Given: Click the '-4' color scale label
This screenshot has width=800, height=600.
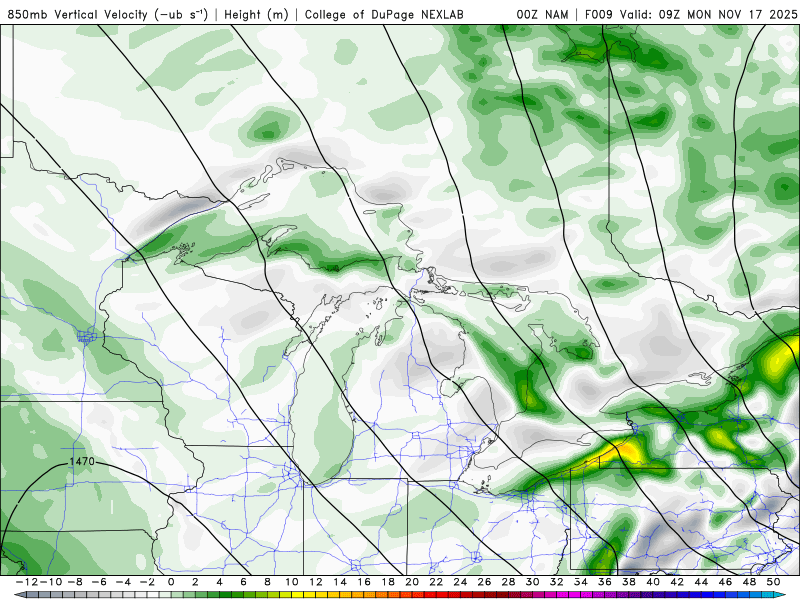Looking at the screenshot, I should pos(122,582).
